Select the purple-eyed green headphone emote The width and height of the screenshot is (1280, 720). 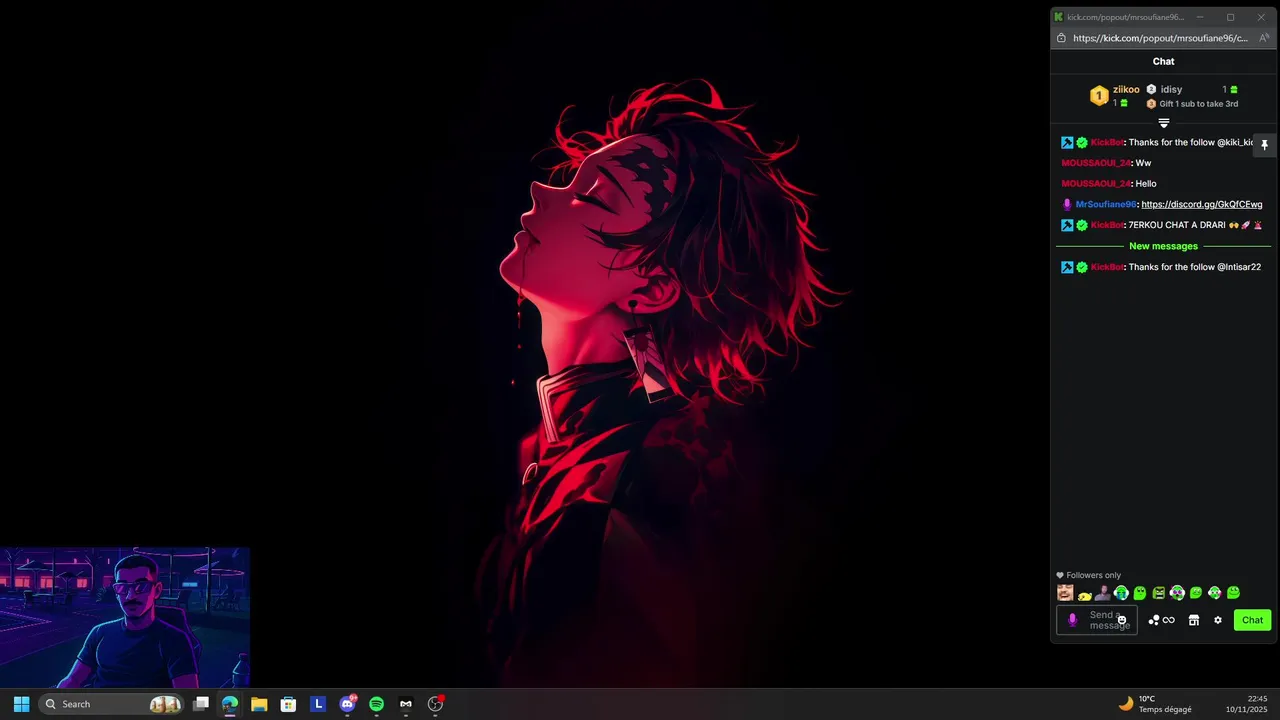[1177, 593]
